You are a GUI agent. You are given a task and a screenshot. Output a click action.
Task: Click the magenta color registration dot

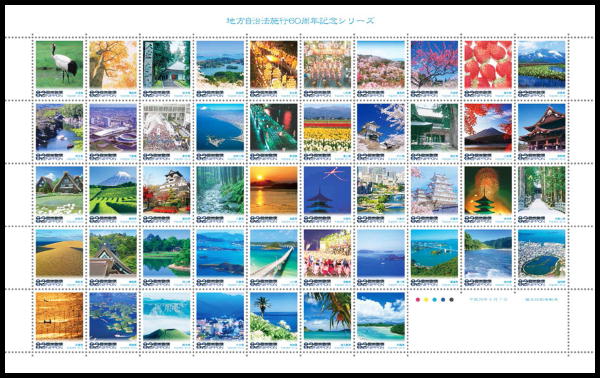pyautogui.click(x=417, y=300)
